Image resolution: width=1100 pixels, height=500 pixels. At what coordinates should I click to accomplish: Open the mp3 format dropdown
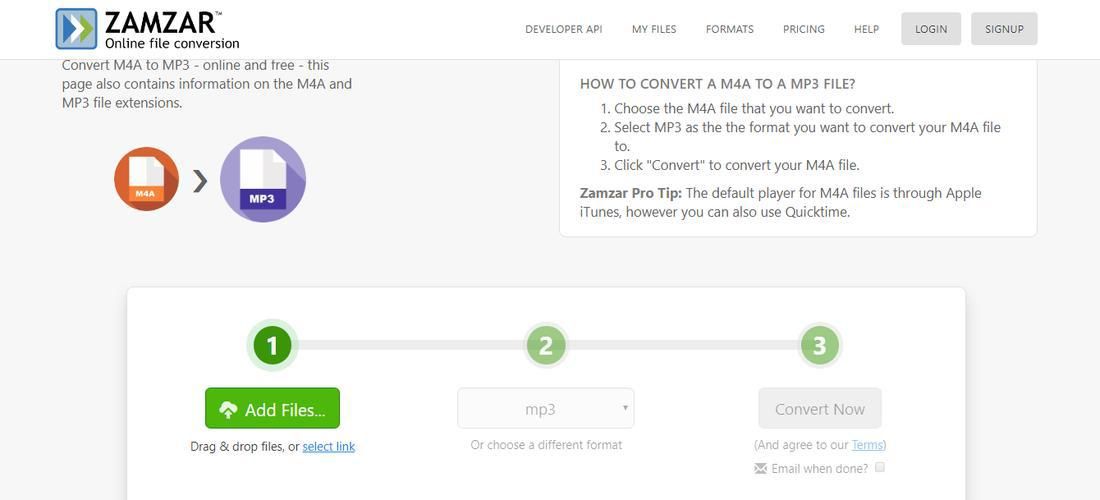click(x=546, y=408)
